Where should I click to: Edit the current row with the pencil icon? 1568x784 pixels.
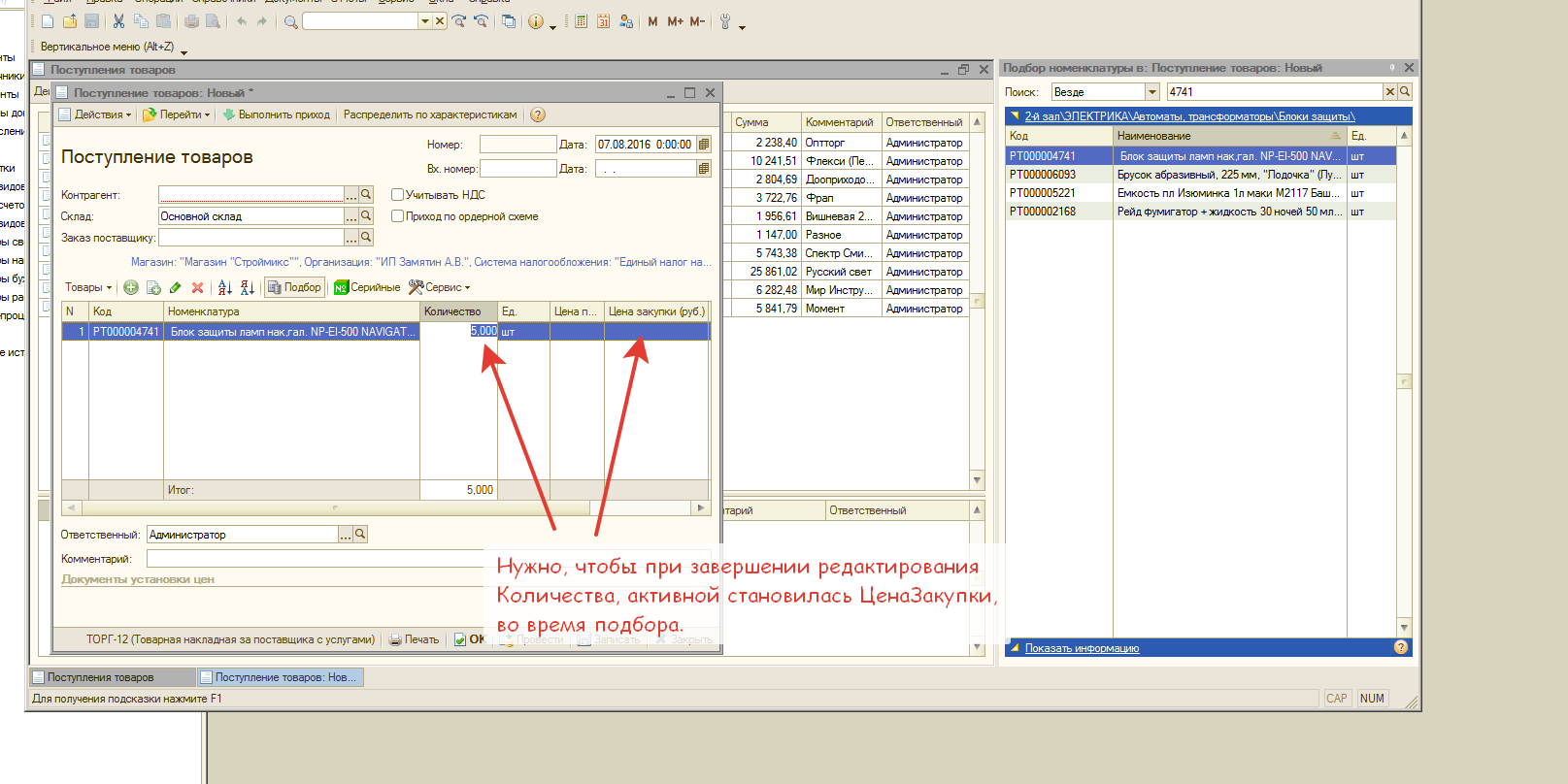pyautogui.click(x=175, y=287)
